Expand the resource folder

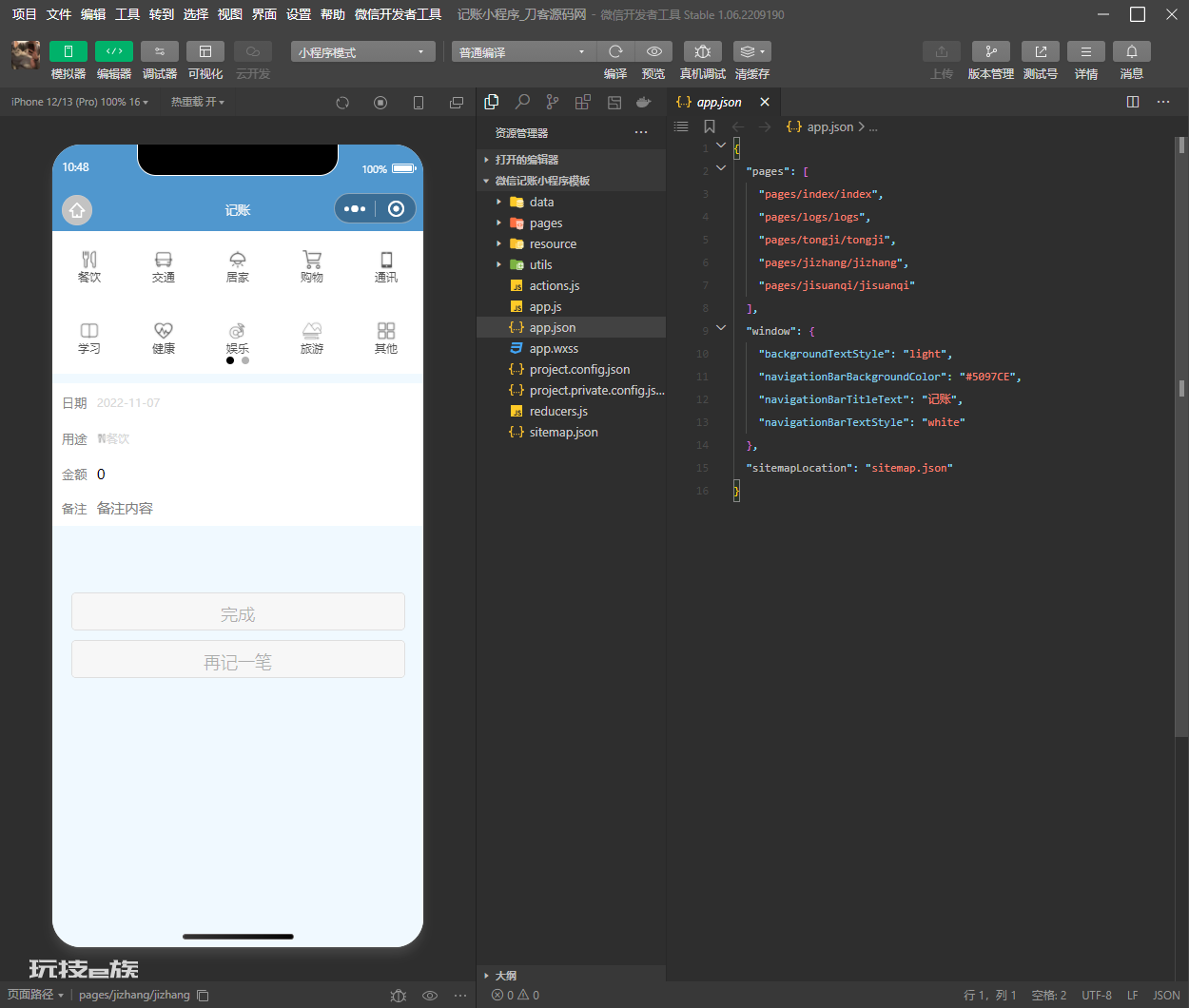pos(571,243)
